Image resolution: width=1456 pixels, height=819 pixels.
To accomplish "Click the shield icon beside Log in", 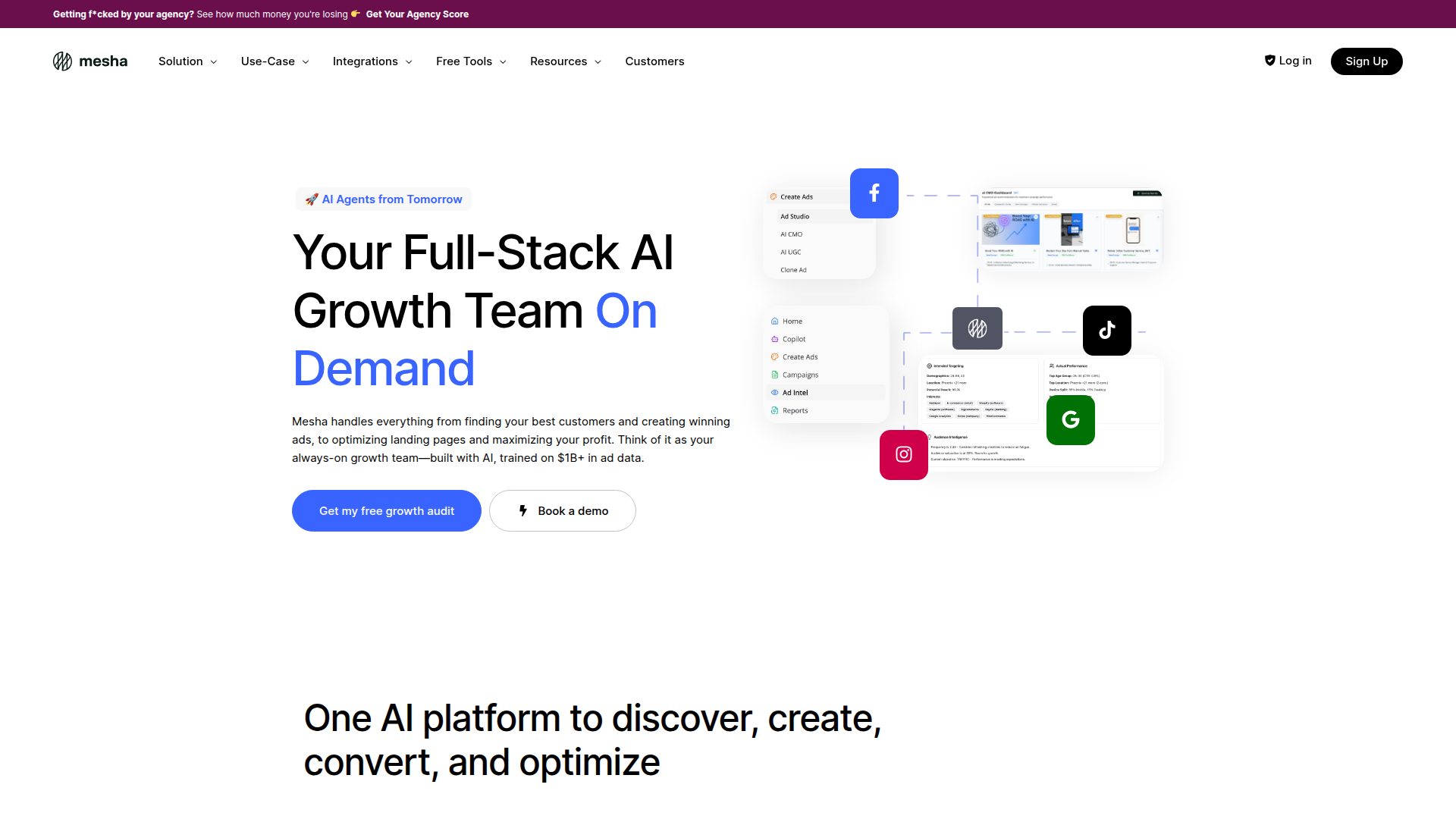I will coord(1269,61).
